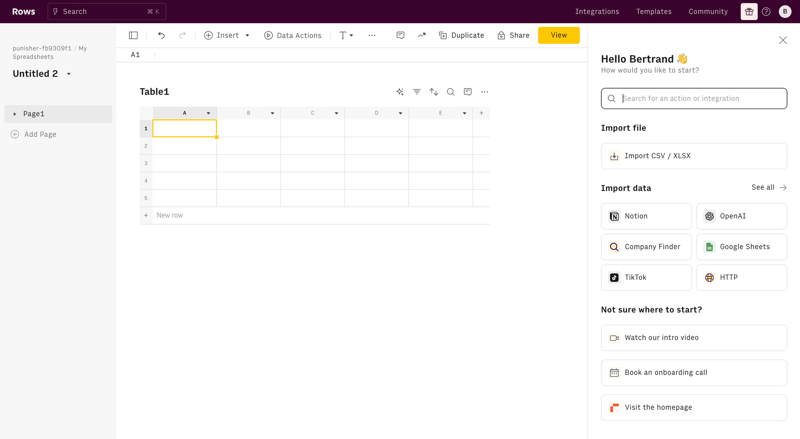Open the help question mark icon
800x439 pixels.
click(x=766, y=11)
